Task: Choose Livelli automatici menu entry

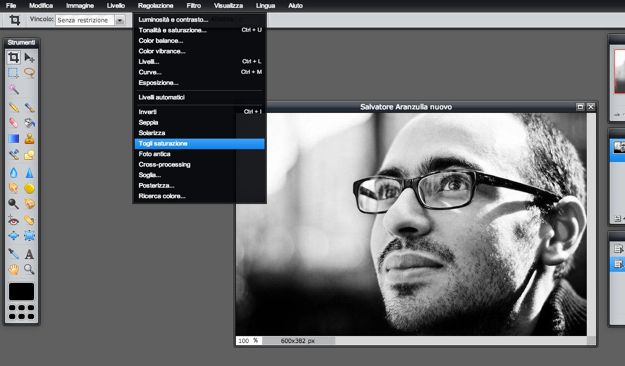Action: 199,97
